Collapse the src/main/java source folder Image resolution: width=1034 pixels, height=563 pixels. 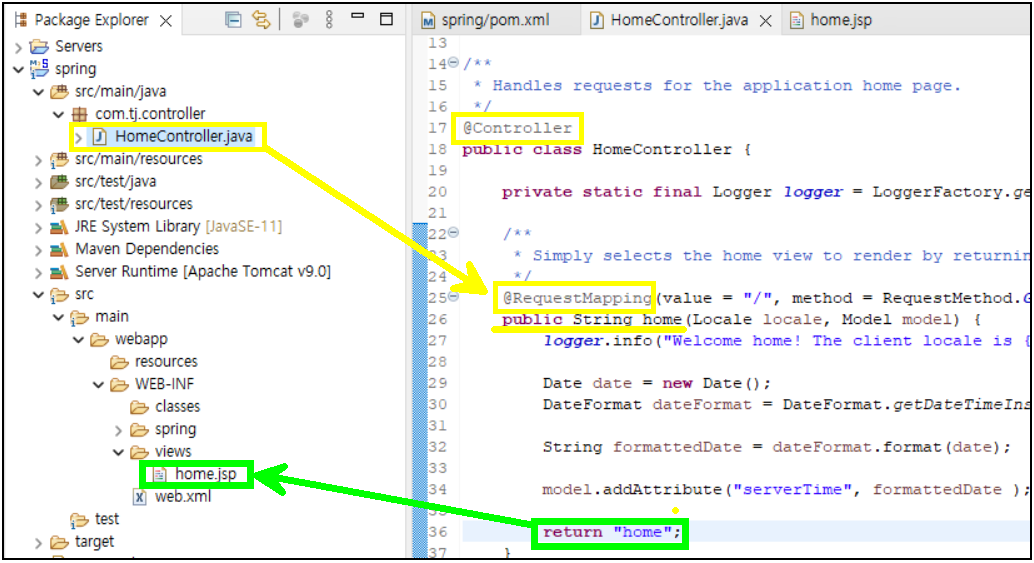point(38,92)
